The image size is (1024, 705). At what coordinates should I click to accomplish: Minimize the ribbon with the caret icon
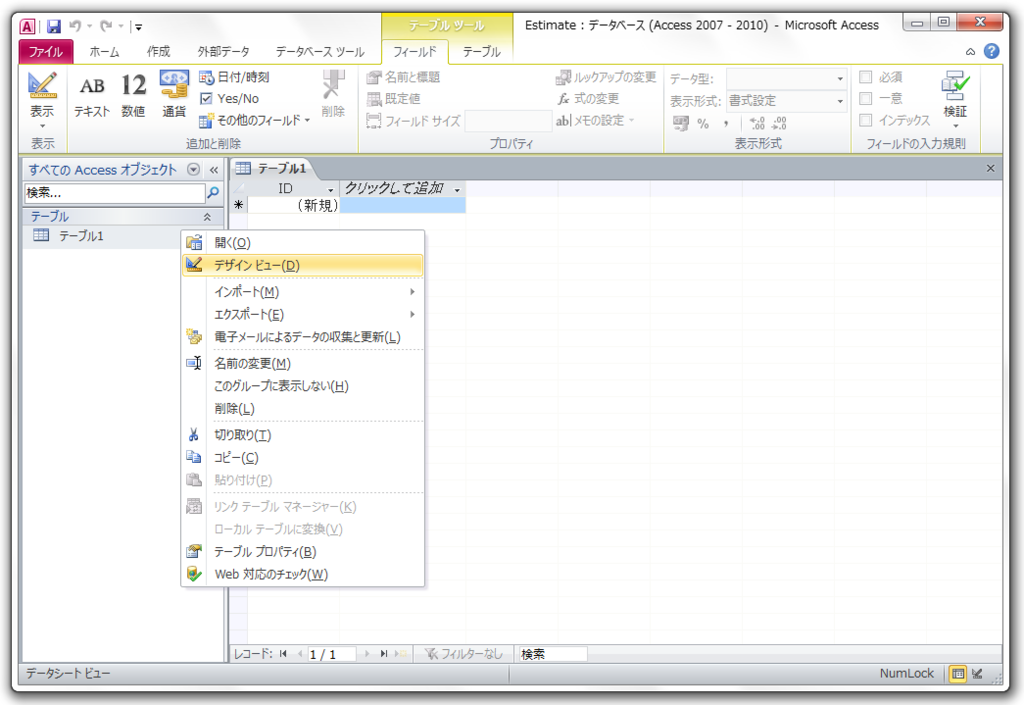coord(970,52)
